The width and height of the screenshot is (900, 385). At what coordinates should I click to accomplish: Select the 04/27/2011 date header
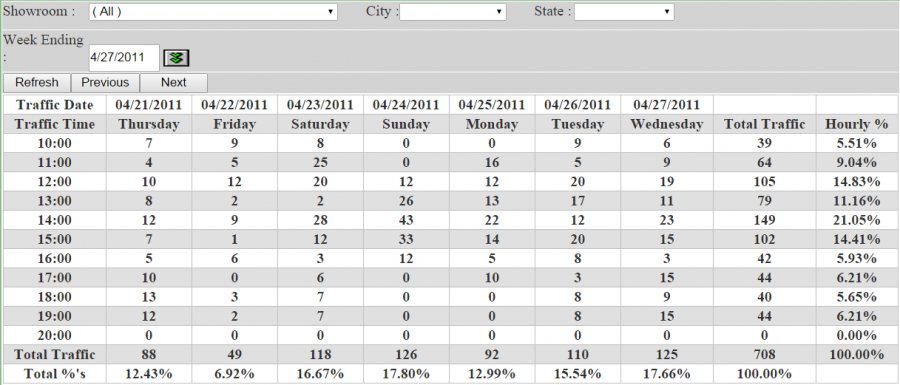pyautogui.click(x=666, y=105)
